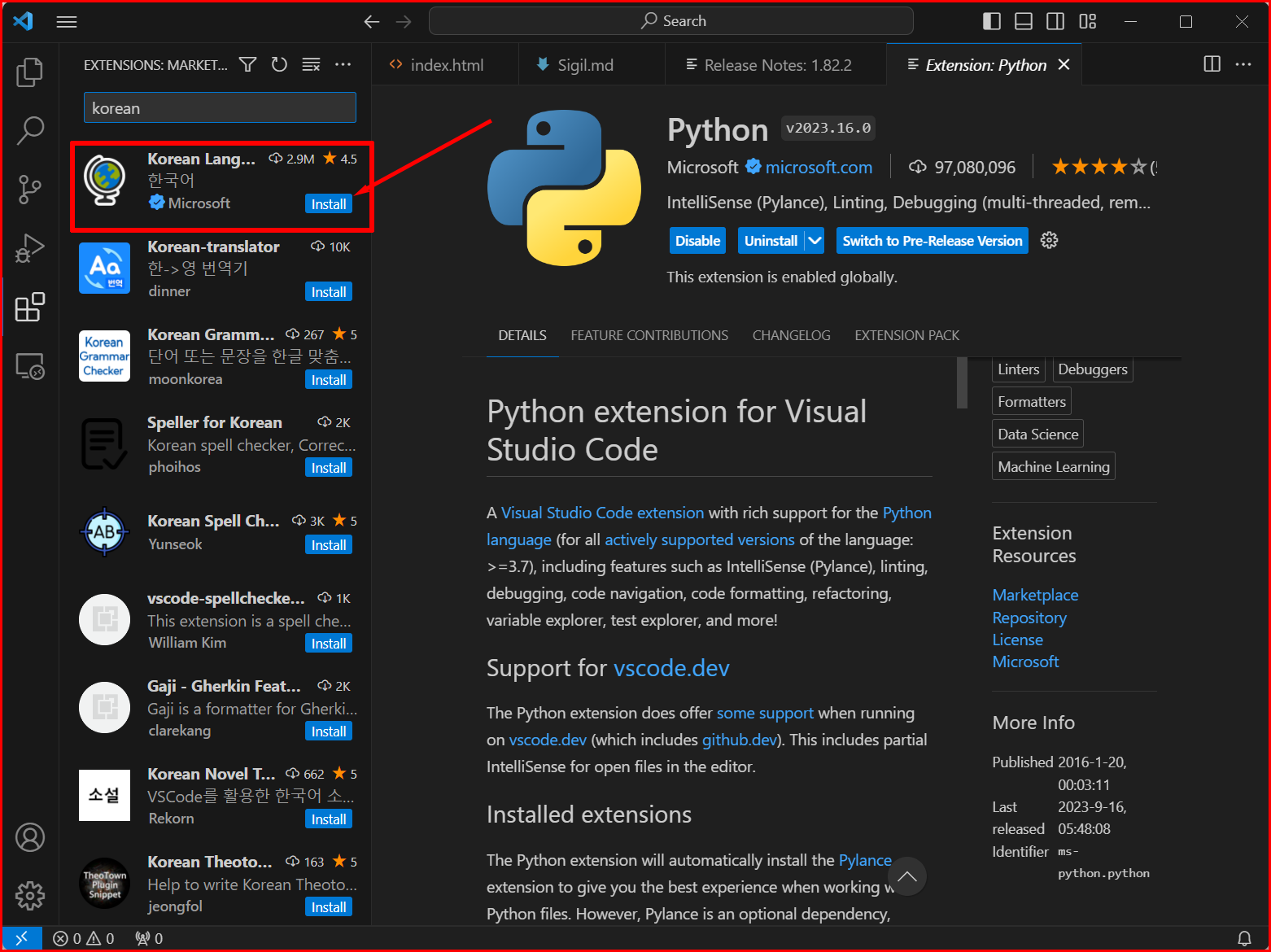Split the editor to the right

coord(1212,64)
